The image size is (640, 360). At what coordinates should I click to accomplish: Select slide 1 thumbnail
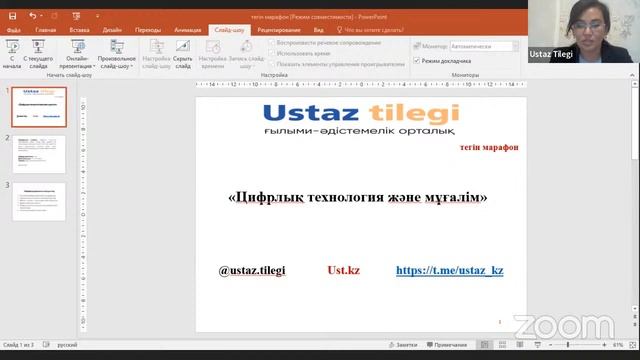coord(39,107)
